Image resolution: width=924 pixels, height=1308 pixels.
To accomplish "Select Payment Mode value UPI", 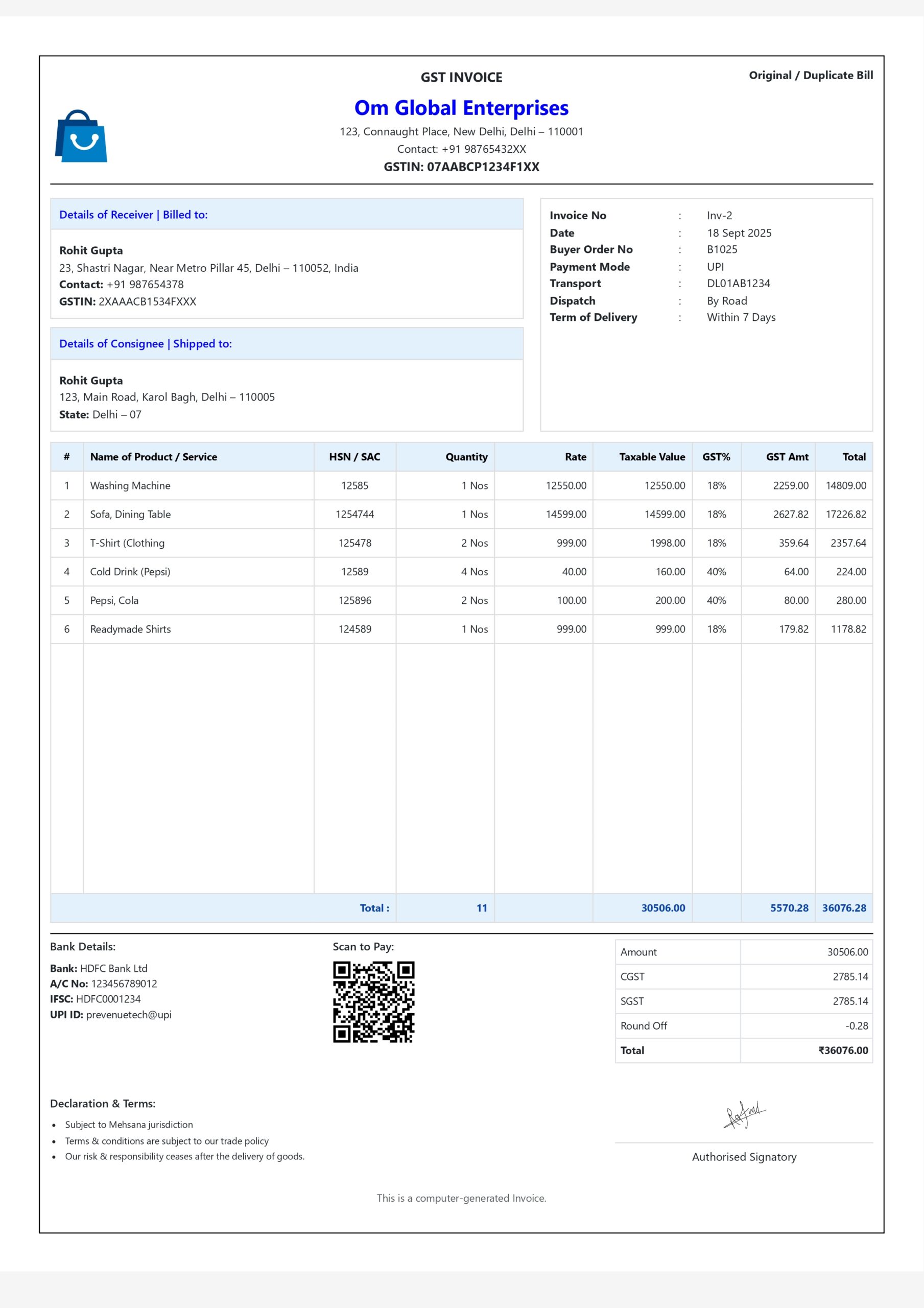I will (716, 267).
